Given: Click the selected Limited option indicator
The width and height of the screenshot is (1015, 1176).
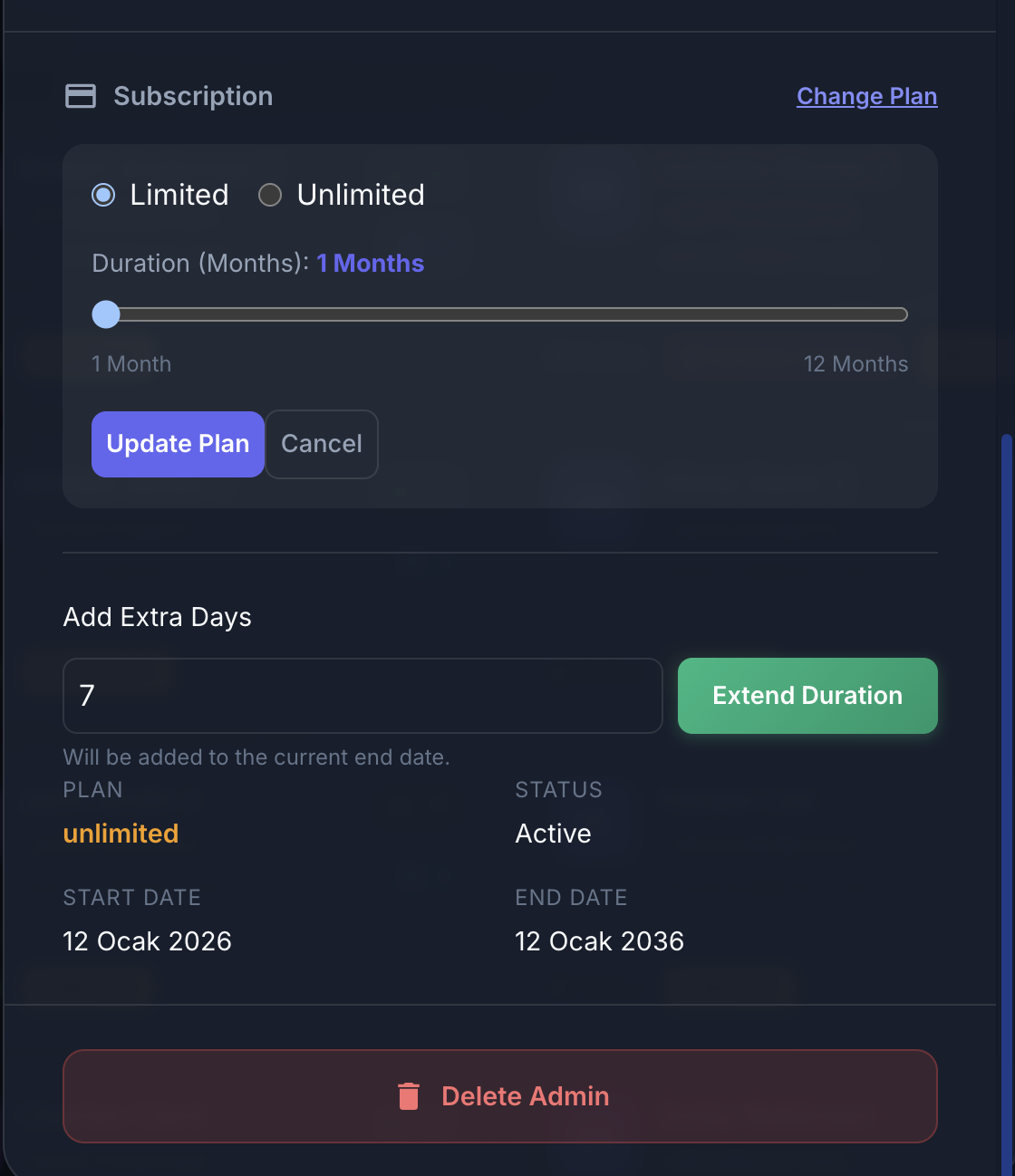Looking at the screenshot, I should [103, 194].
